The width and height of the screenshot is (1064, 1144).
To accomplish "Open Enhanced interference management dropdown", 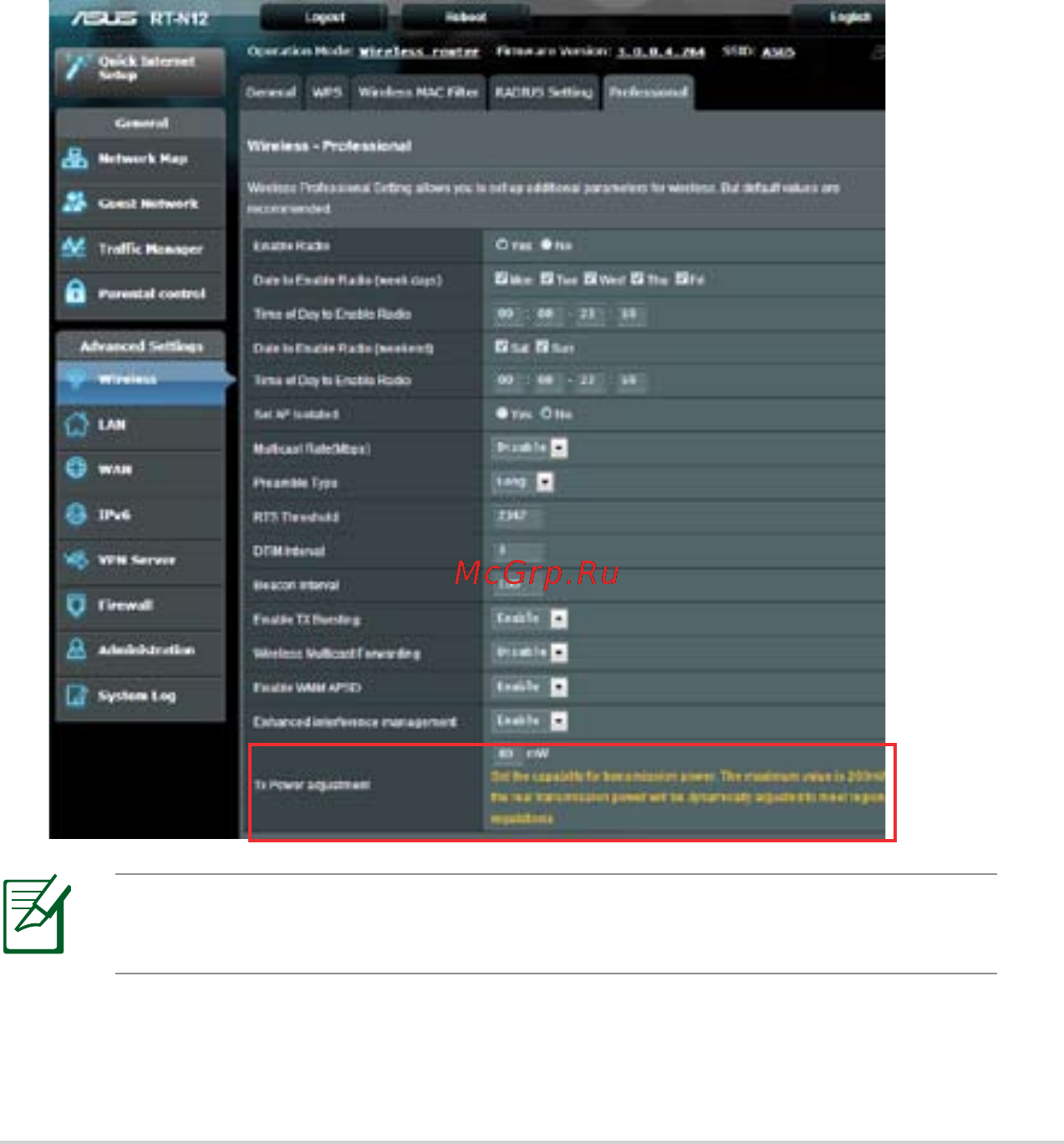I will click(530, 720).
